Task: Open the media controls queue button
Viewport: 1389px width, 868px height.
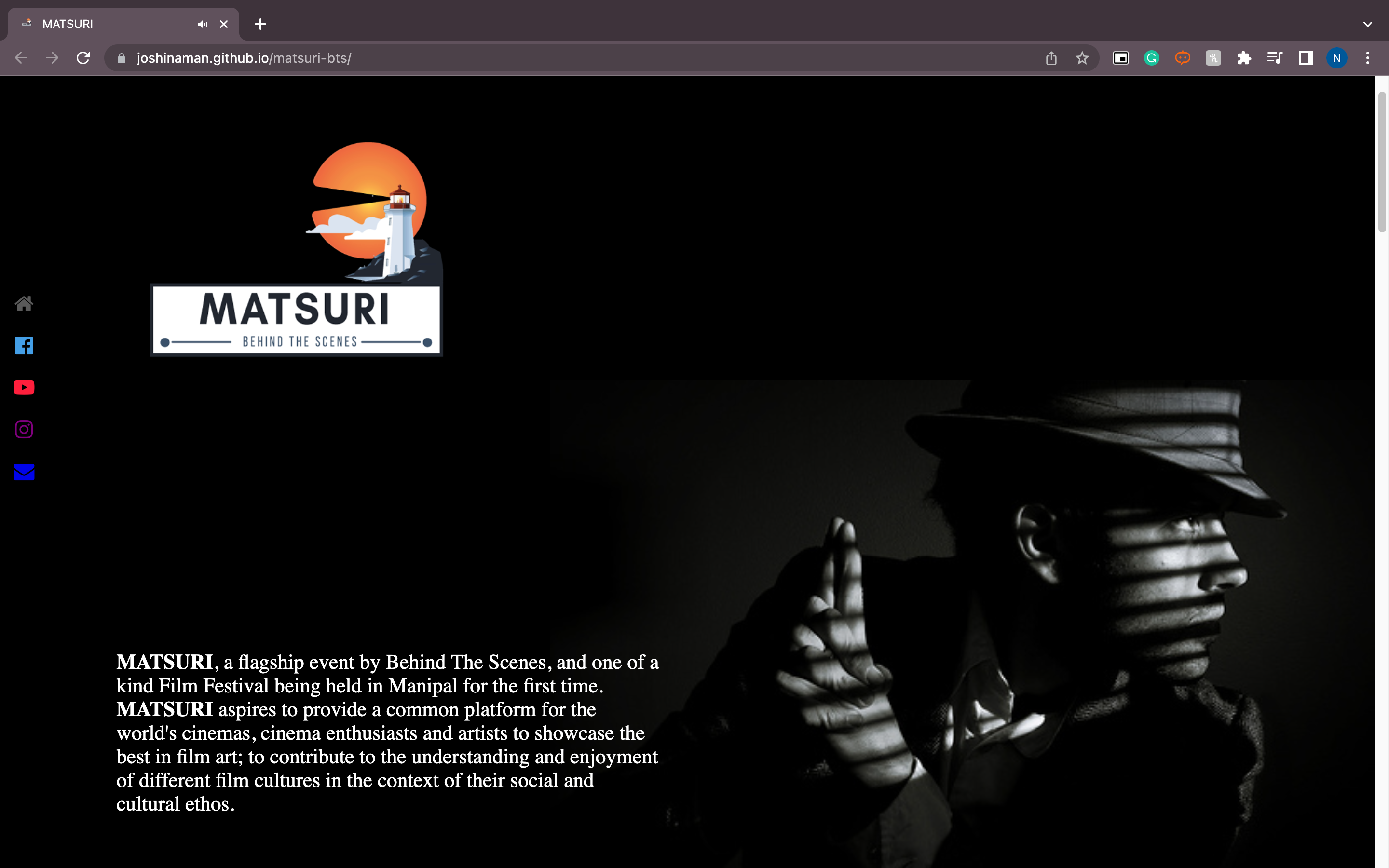Action: click(x=1275, y=58)
